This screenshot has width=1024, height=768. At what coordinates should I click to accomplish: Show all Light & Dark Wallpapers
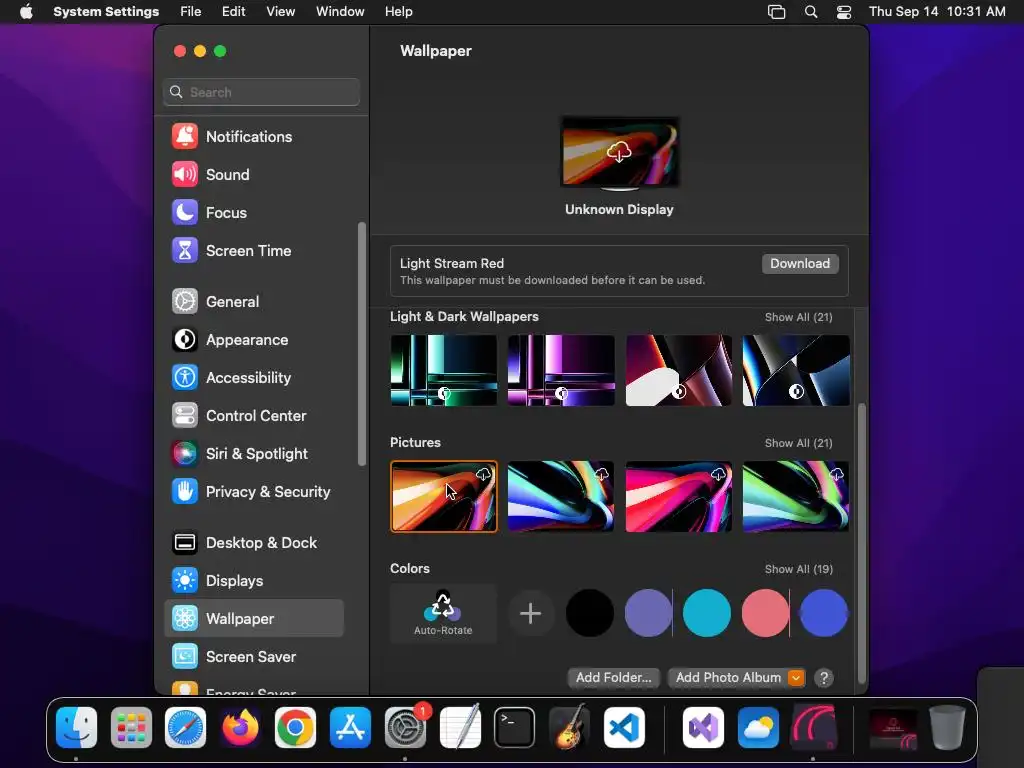pos(798,317)
